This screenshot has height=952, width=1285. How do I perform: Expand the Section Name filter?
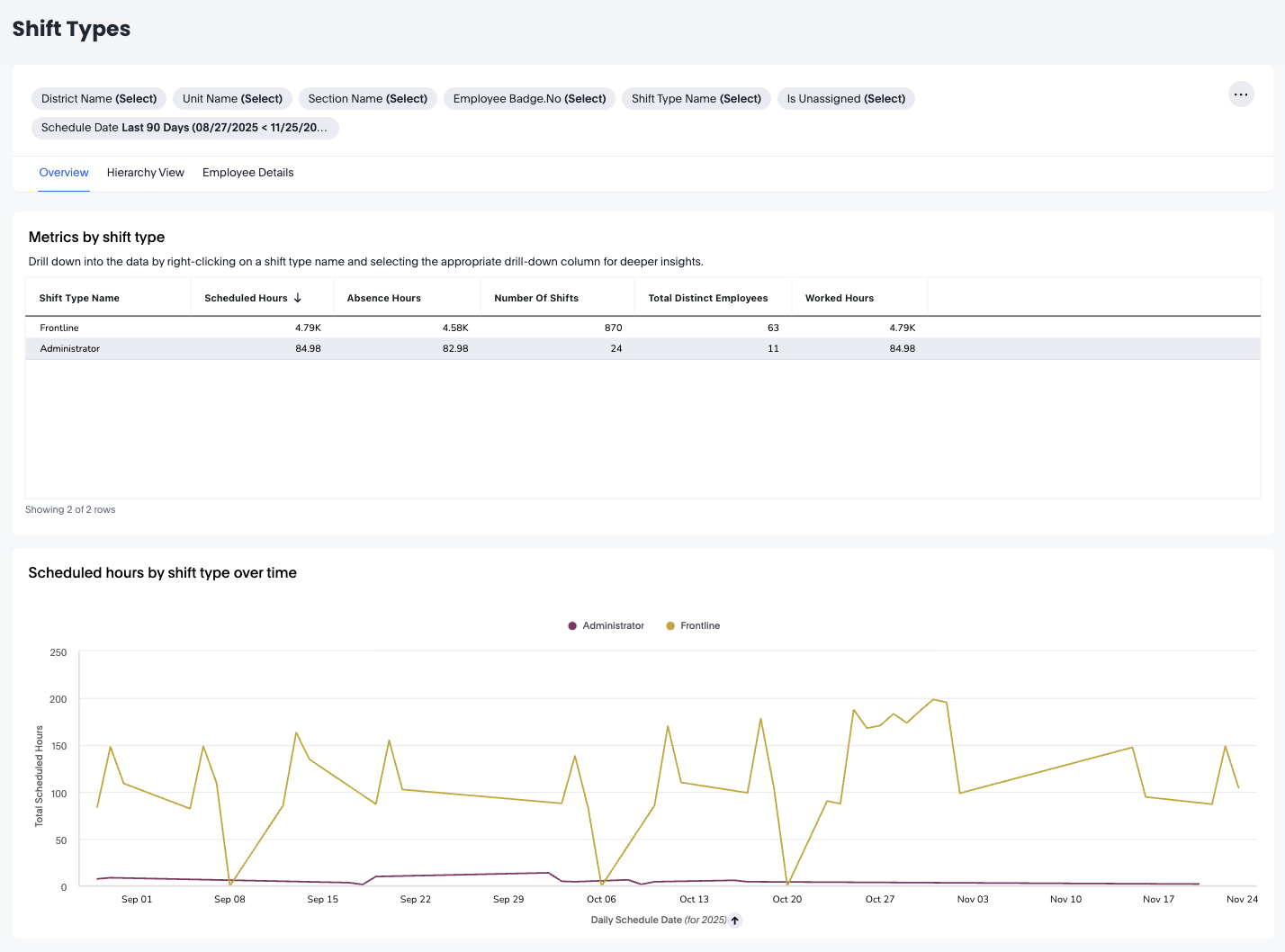367,99
